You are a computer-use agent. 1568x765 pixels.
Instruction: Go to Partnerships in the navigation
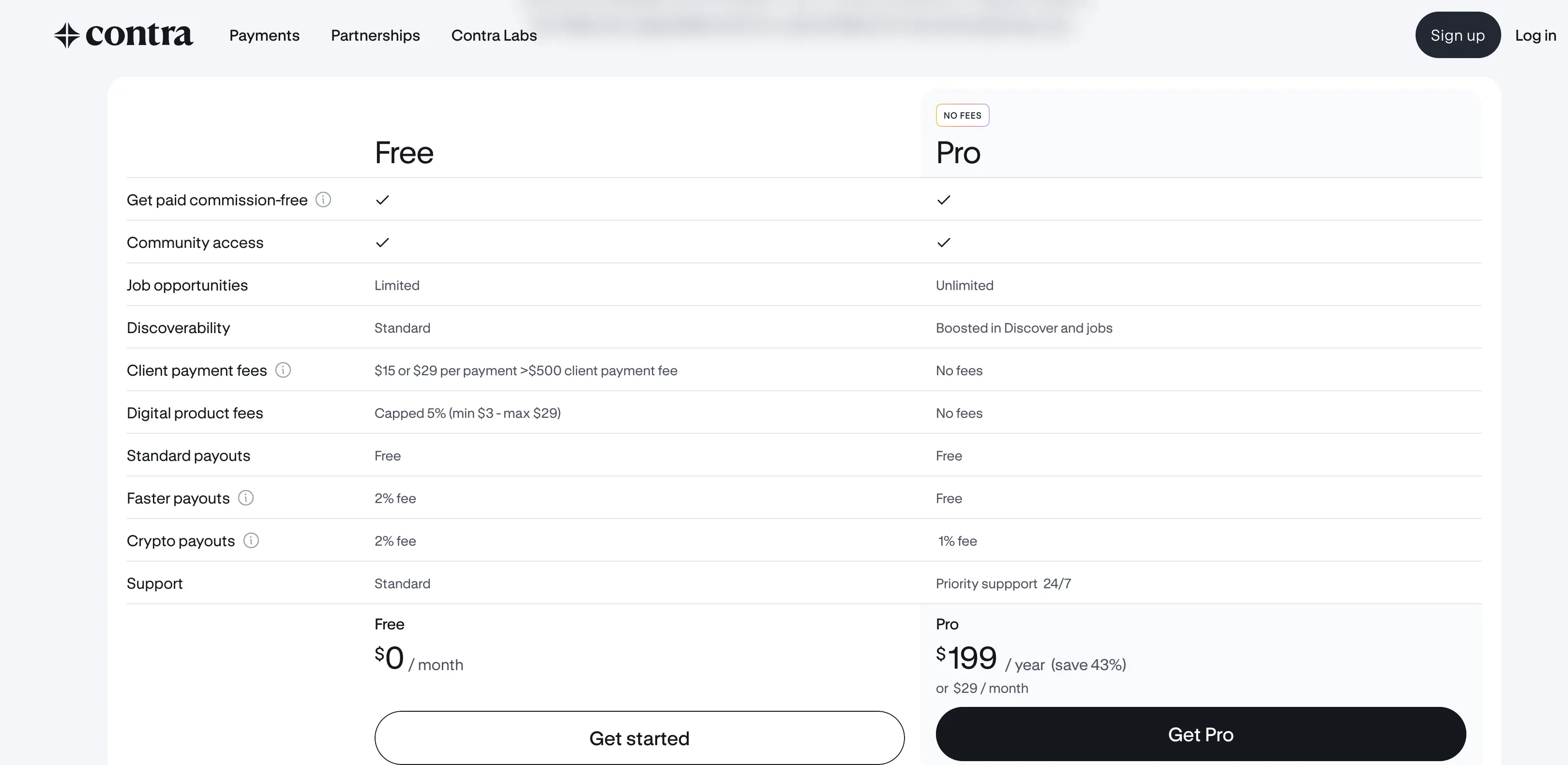376,35
